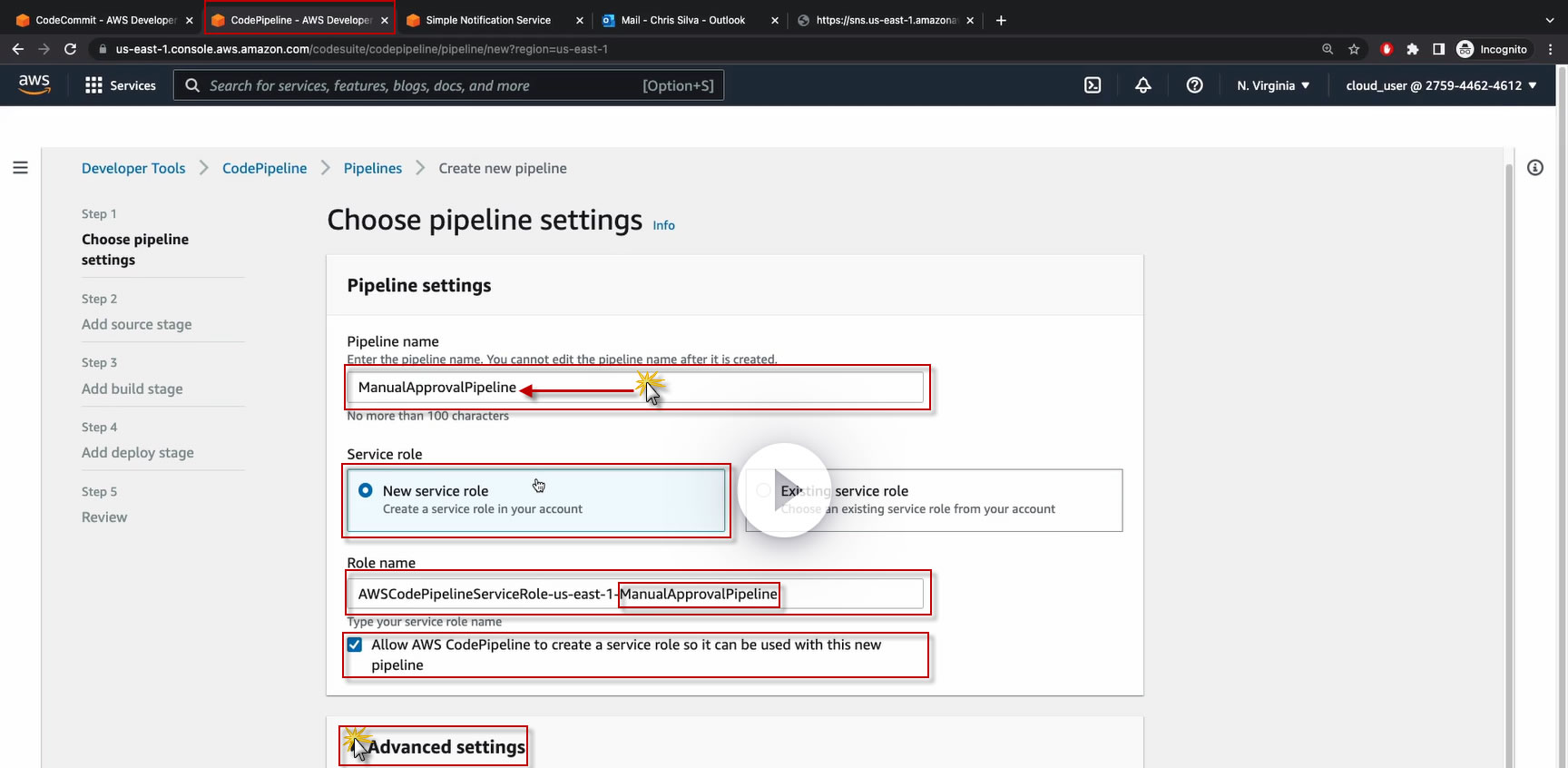The width and height of the screenshot is (1568, 768).
Task: Open the browser tab search chevron
Action: (1550, 20)
